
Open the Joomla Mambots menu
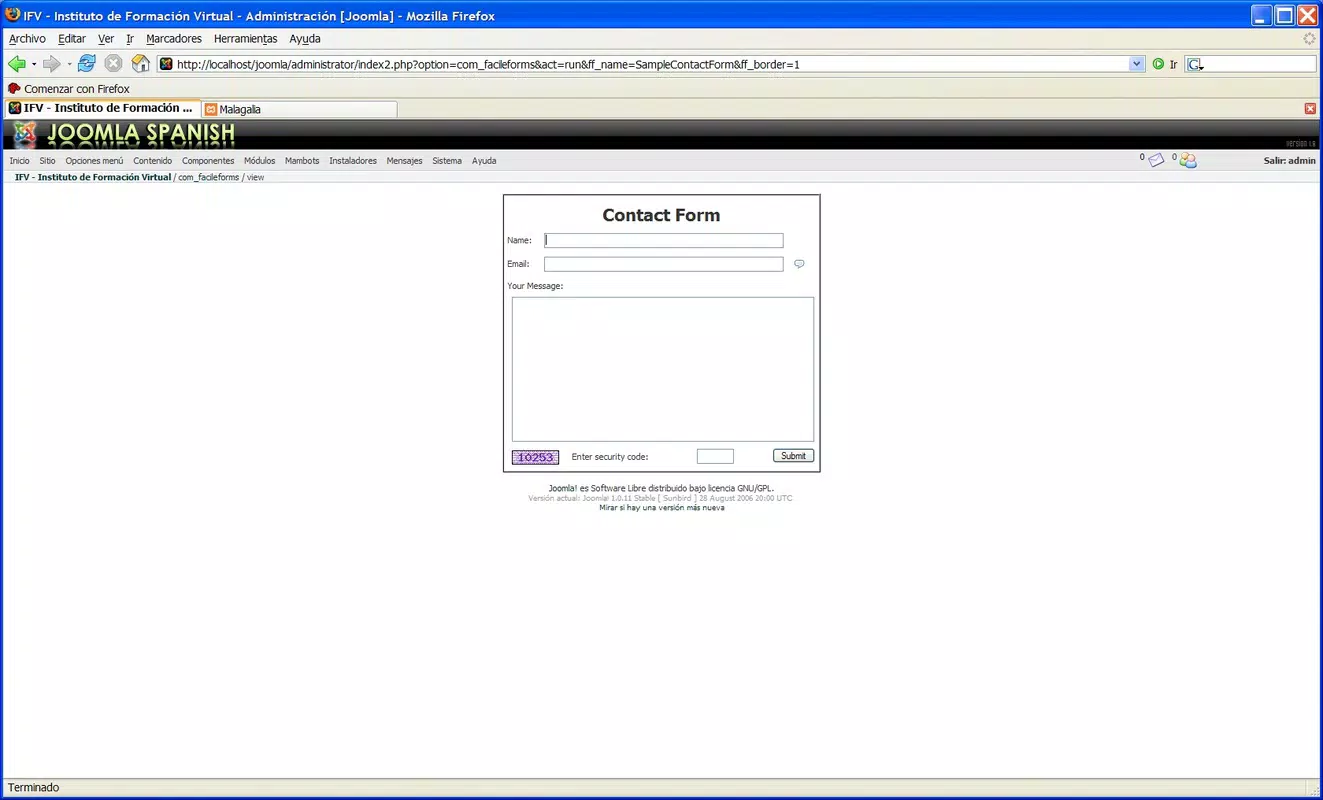tap(302, 161)
